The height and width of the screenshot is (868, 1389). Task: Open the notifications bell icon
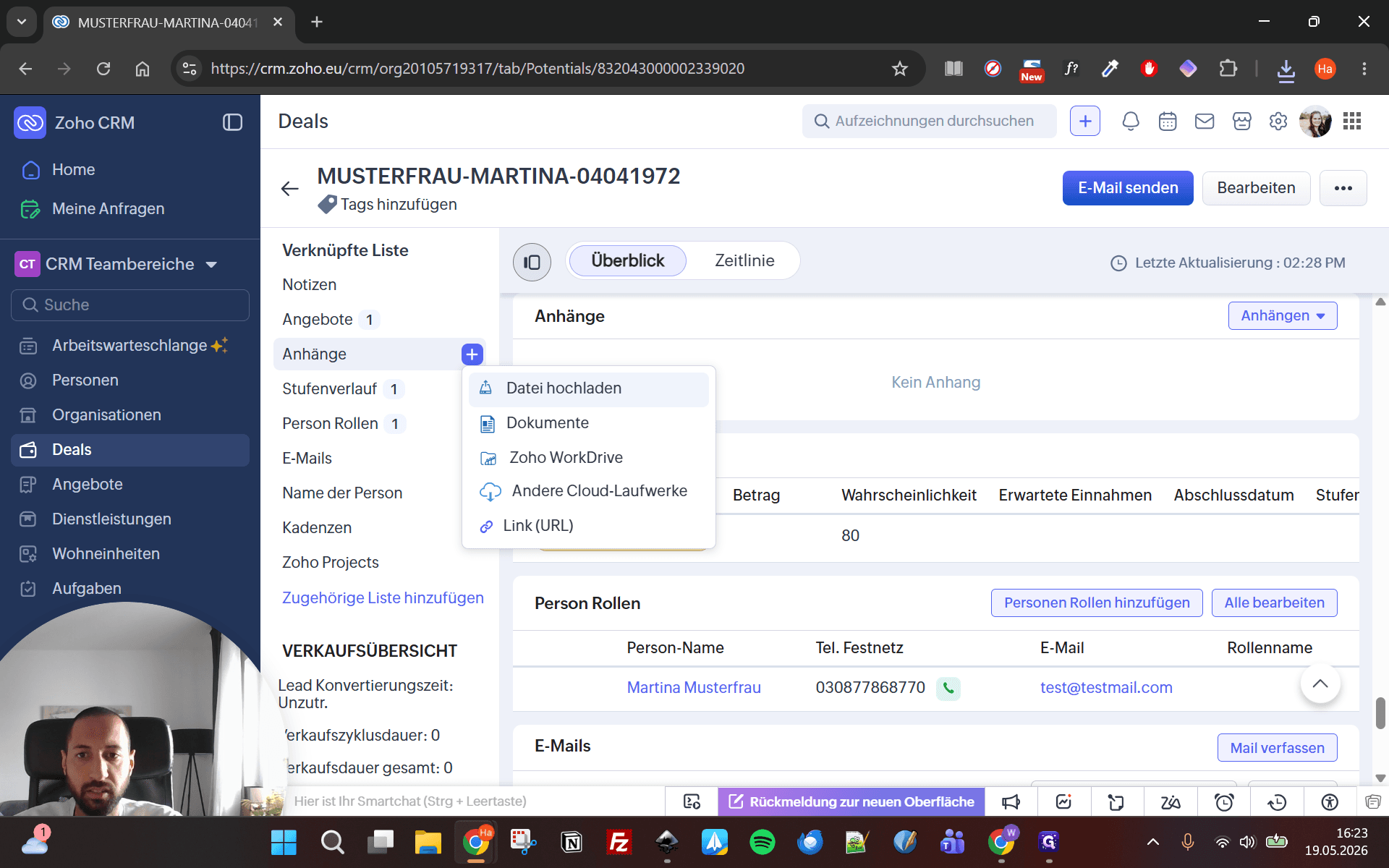[1130, 122]
